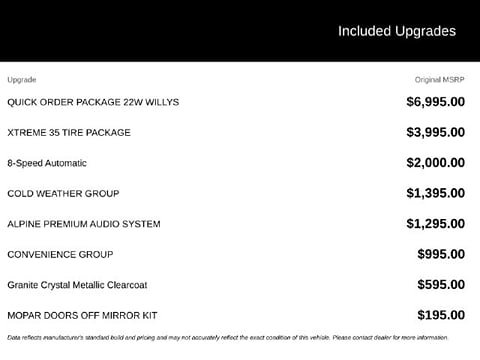Select Granite Crystal Metallic Clearcoat entry
The width and height of the screenshot is (480, 360).
point(77,285)
